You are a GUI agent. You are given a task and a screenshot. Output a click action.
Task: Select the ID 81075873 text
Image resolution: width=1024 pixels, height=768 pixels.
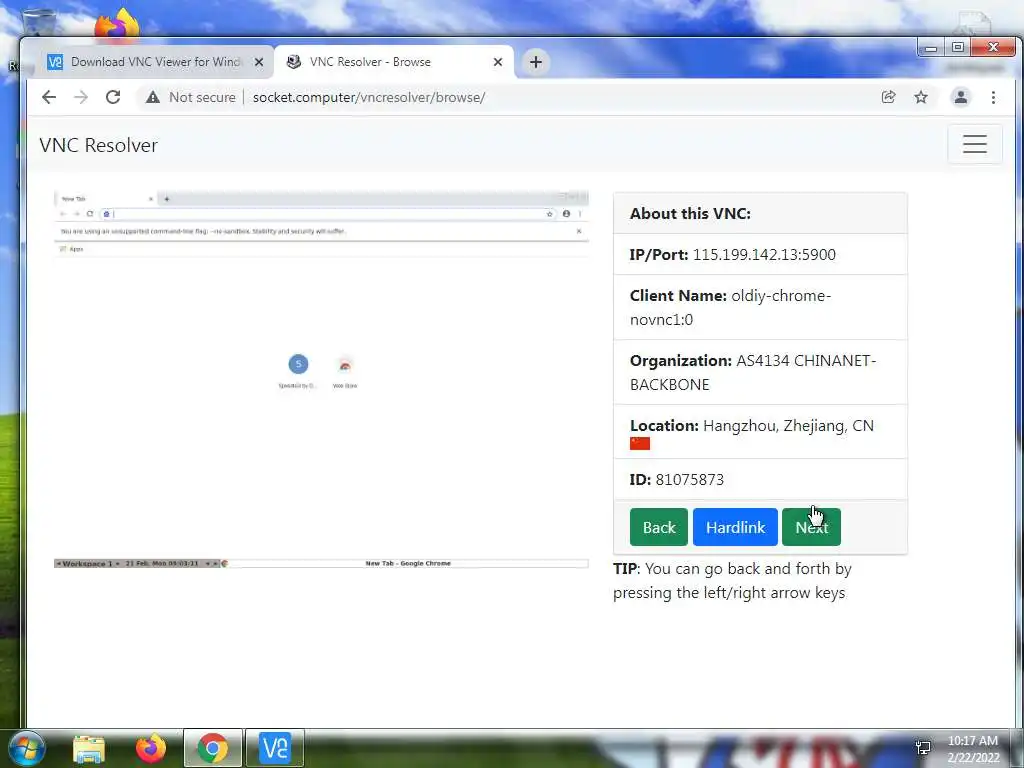[x=677, y=480]
